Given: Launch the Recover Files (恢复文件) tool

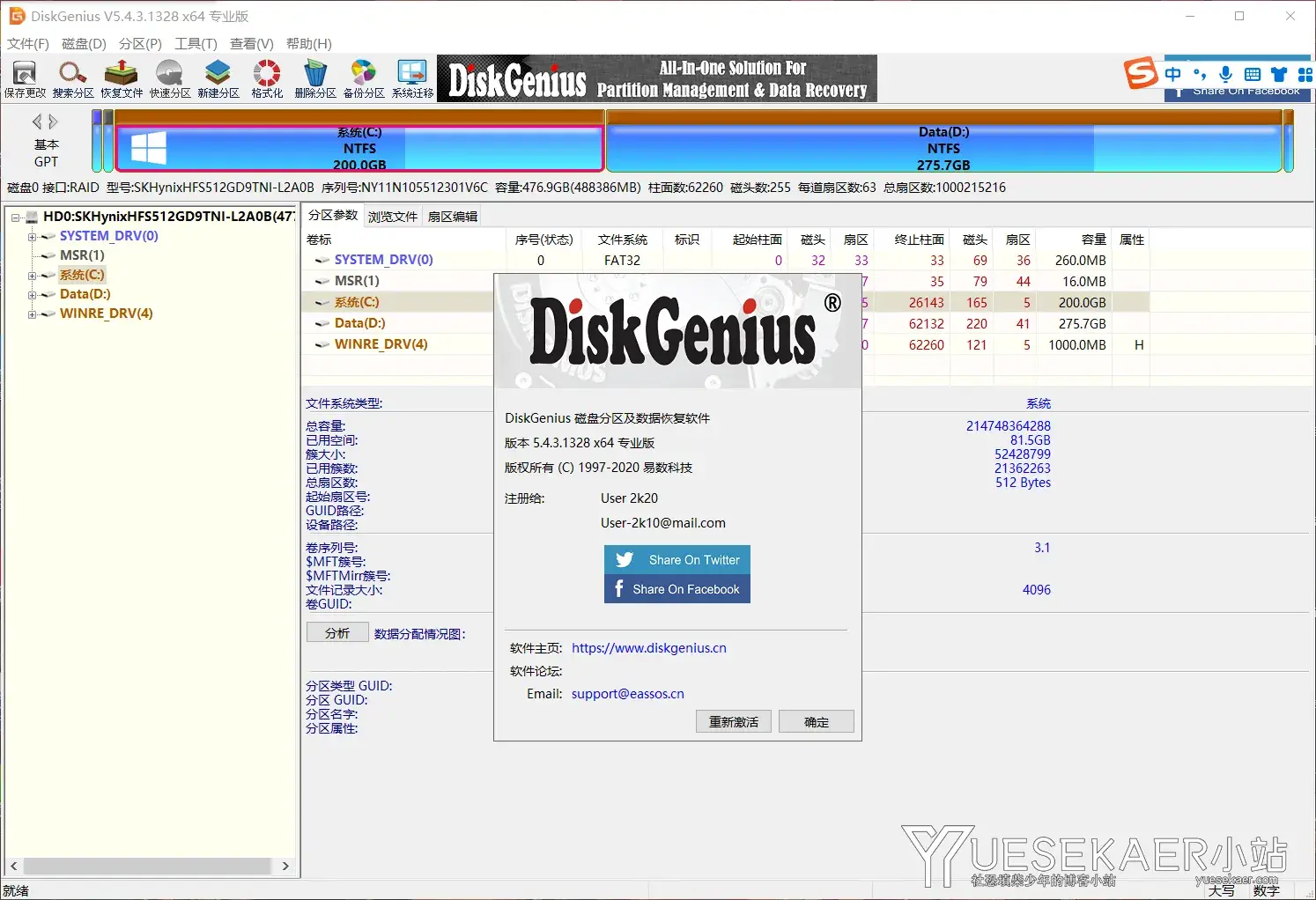Looking at the screenshot, I should (122, 78).
